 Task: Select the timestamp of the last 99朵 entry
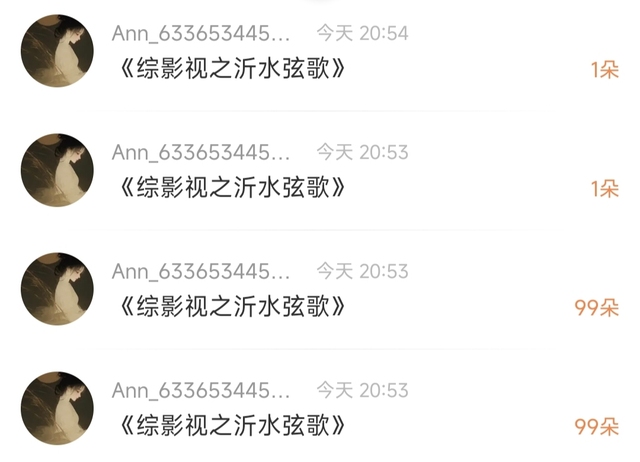tap(362, 390)
